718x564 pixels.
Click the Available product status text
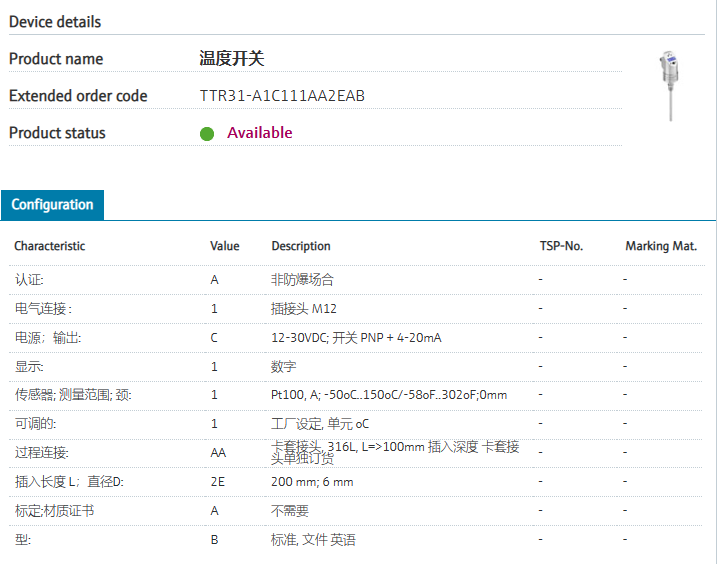click(259, 133)
